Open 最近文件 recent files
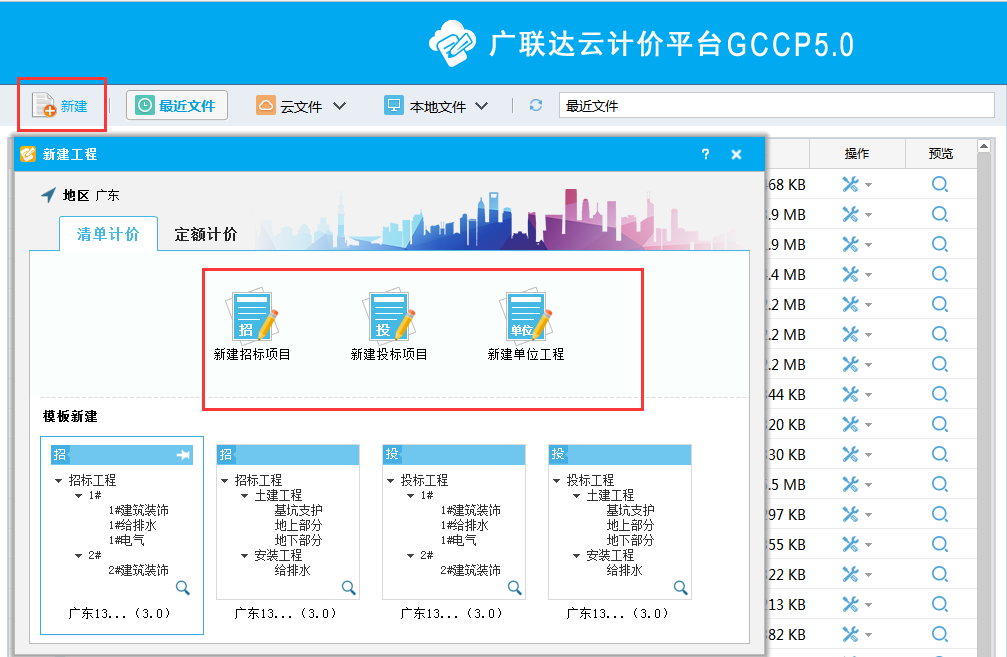 tap(177, 105)
